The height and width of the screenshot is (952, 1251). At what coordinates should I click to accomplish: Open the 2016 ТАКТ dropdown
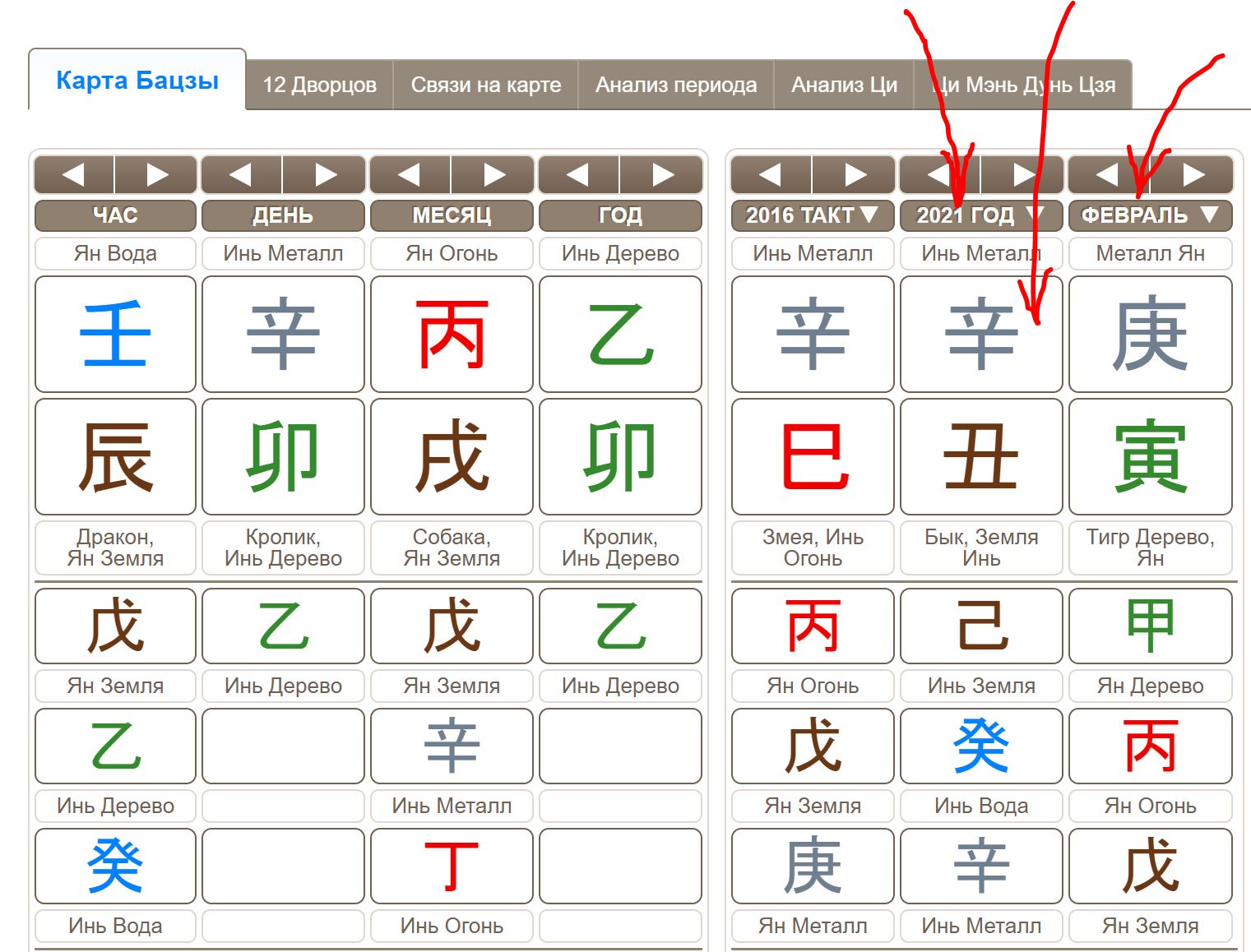pyautogui.click(x=812, y=215)
